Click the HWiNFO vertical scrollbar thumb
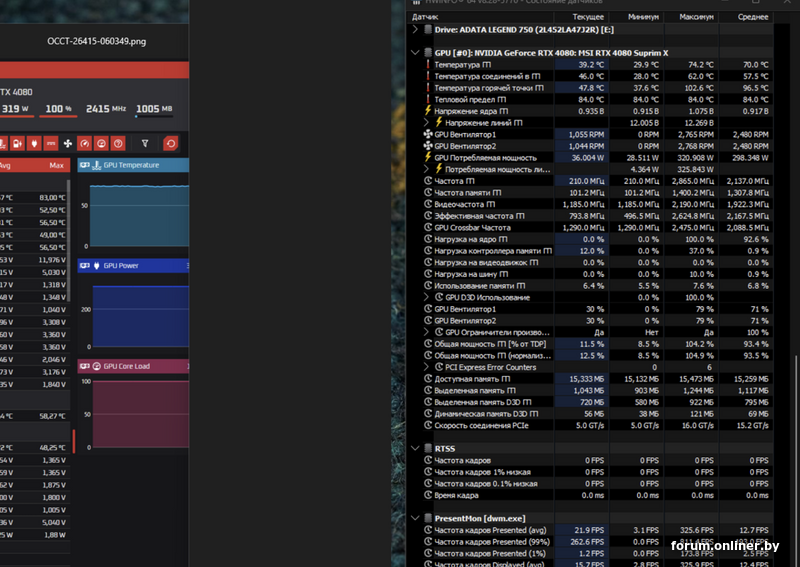800x567 pixels. tap(796, 460)
